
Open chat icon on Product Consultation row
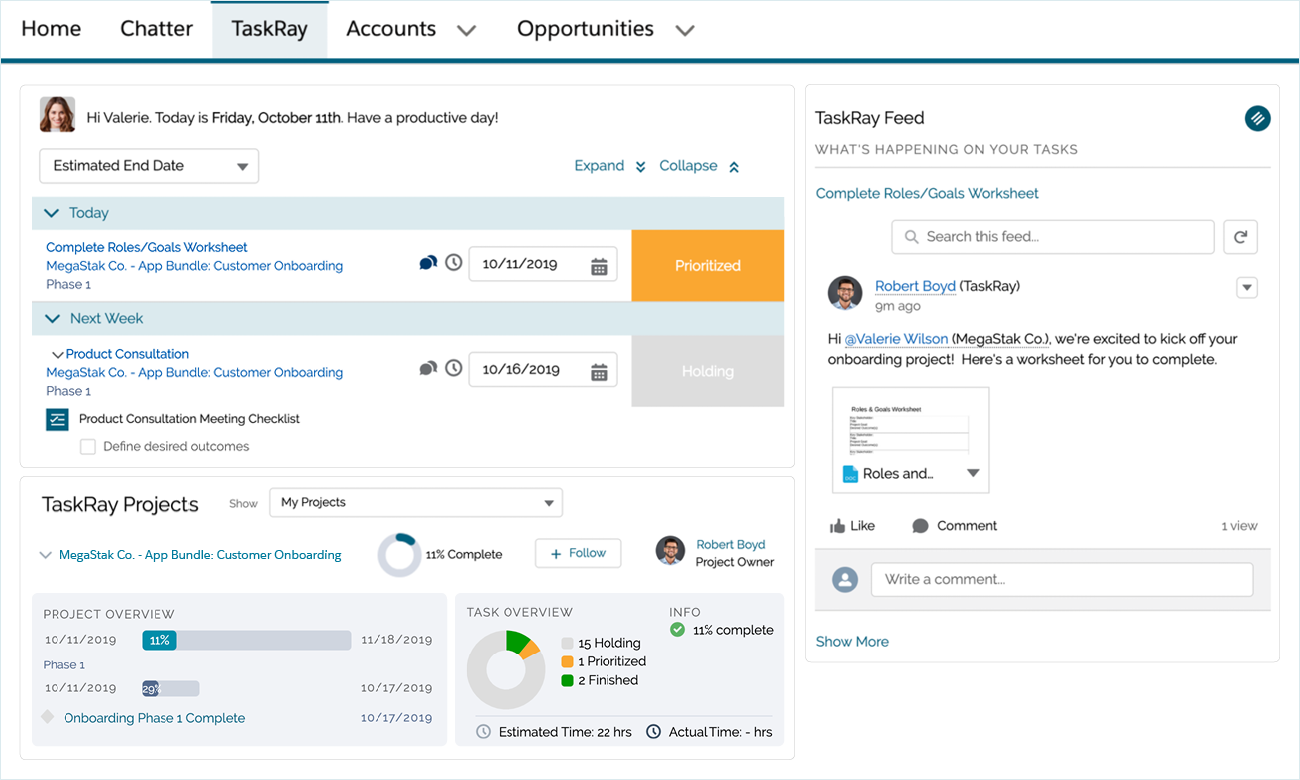tap(428, 368)
